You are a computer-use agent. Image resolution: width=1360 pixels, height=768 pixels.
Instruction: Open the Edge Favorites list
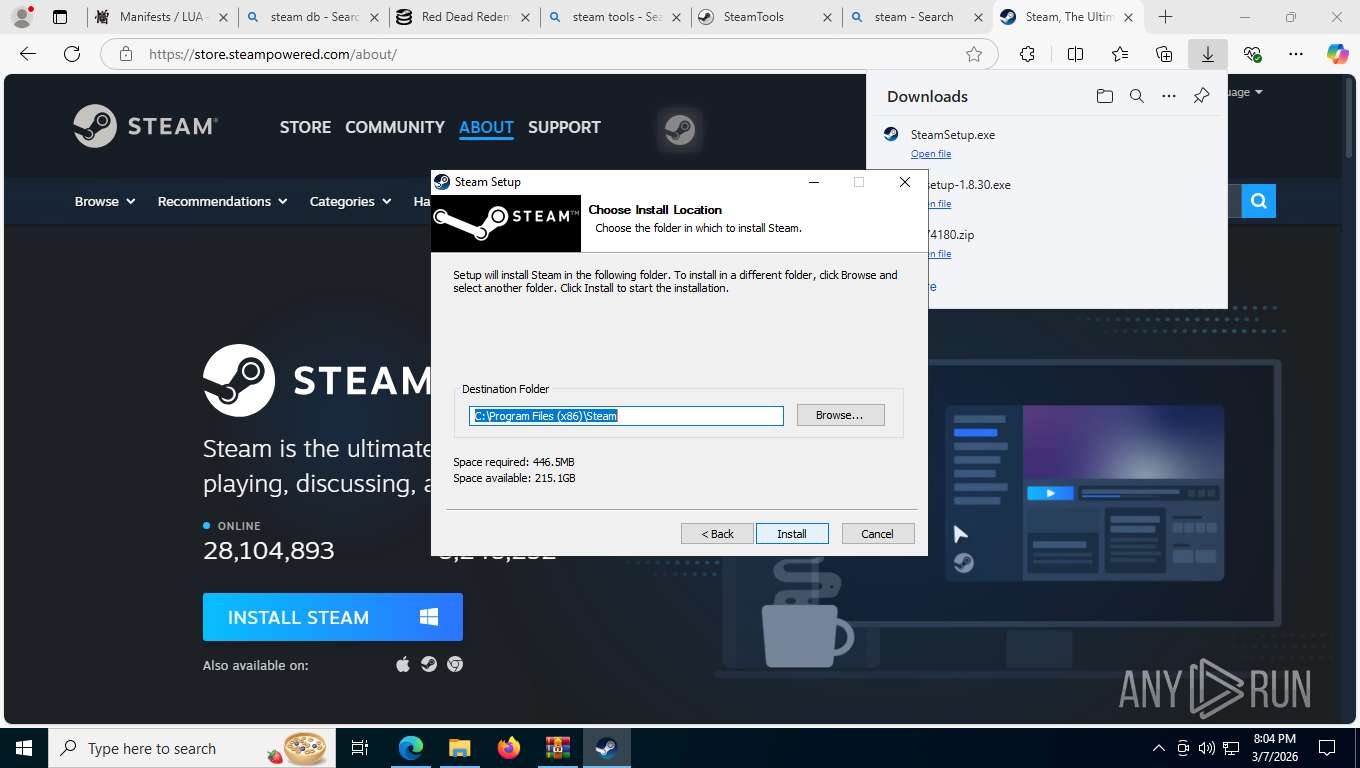tap(1120, 54)
